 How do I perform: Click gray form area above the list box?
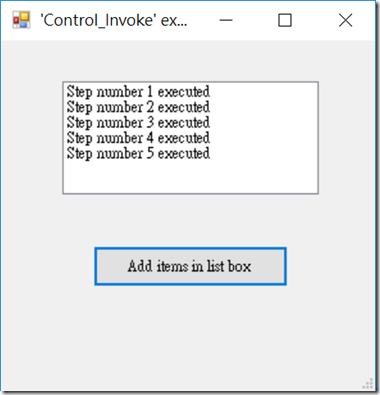tap(190, 61)
